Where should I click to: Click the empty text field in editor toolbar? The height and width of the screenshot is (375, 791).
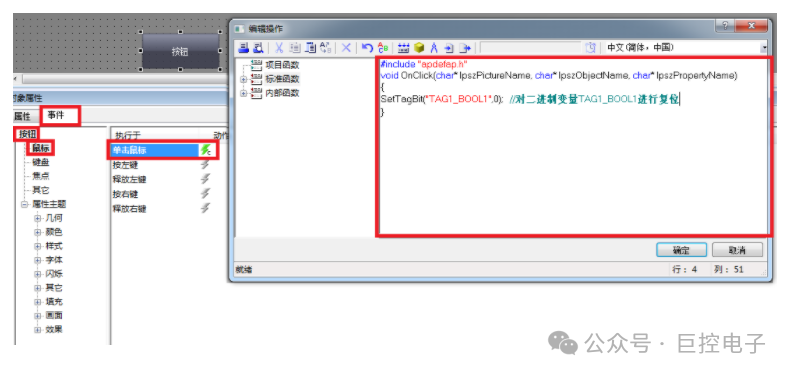point(531,48)
